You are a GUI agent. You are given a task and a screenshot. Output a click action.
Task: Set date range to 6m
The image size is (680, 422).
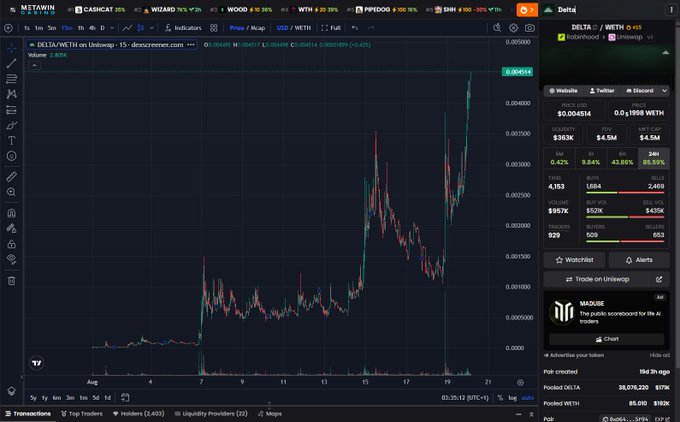[57, 398]
